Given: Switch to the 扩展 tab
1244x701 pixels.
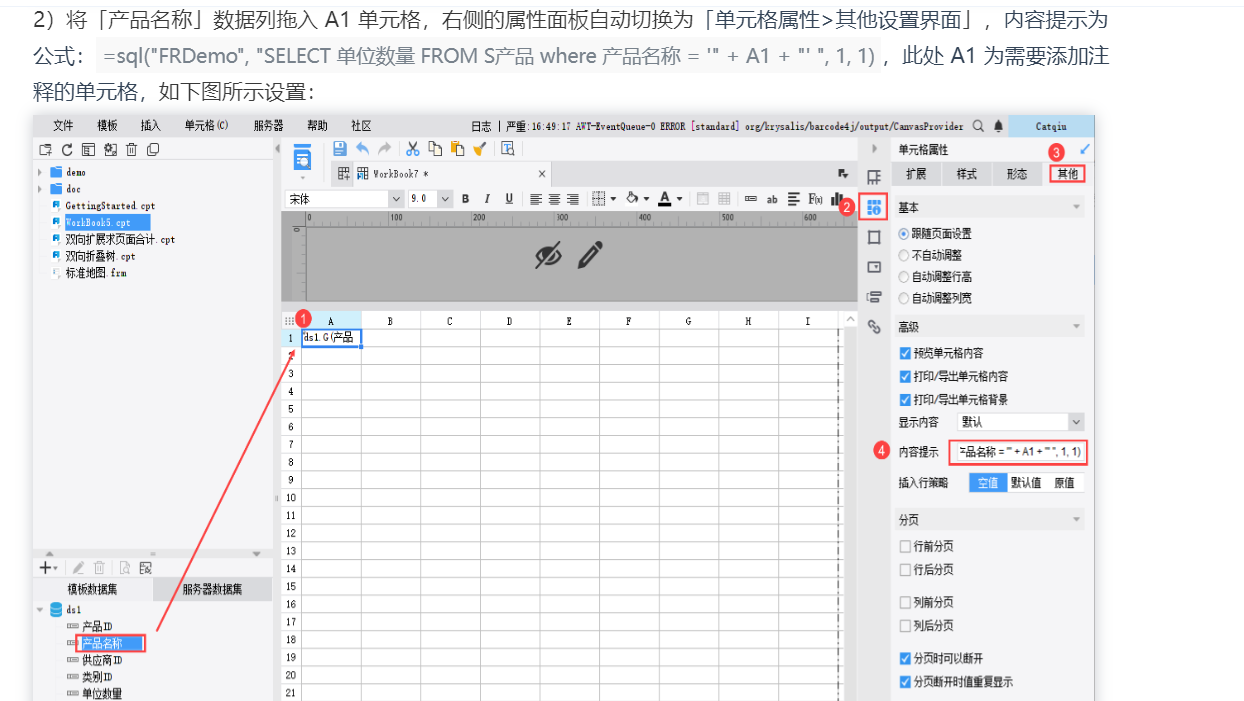Looking at the screenshot, I should [916, 174].
